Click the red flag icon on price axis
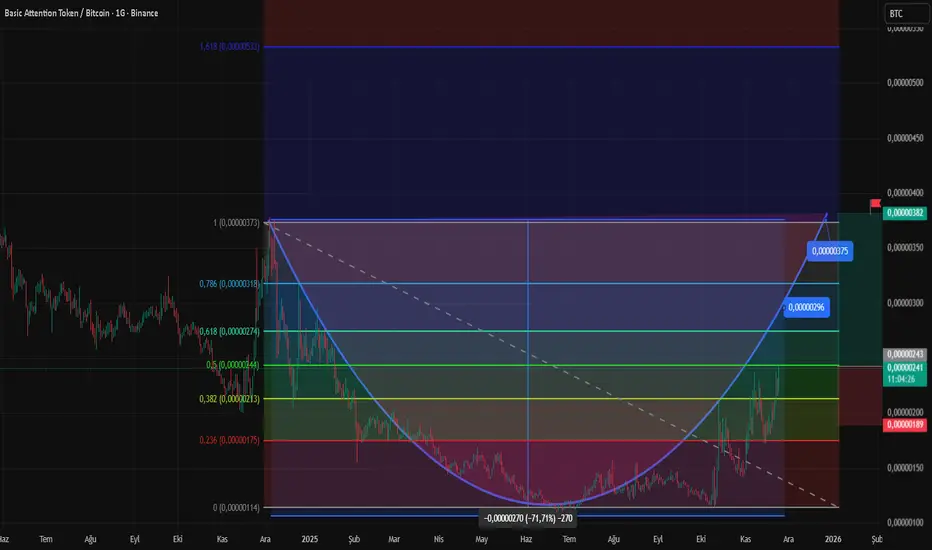The image size is (932, 550). tap(876, 203)
